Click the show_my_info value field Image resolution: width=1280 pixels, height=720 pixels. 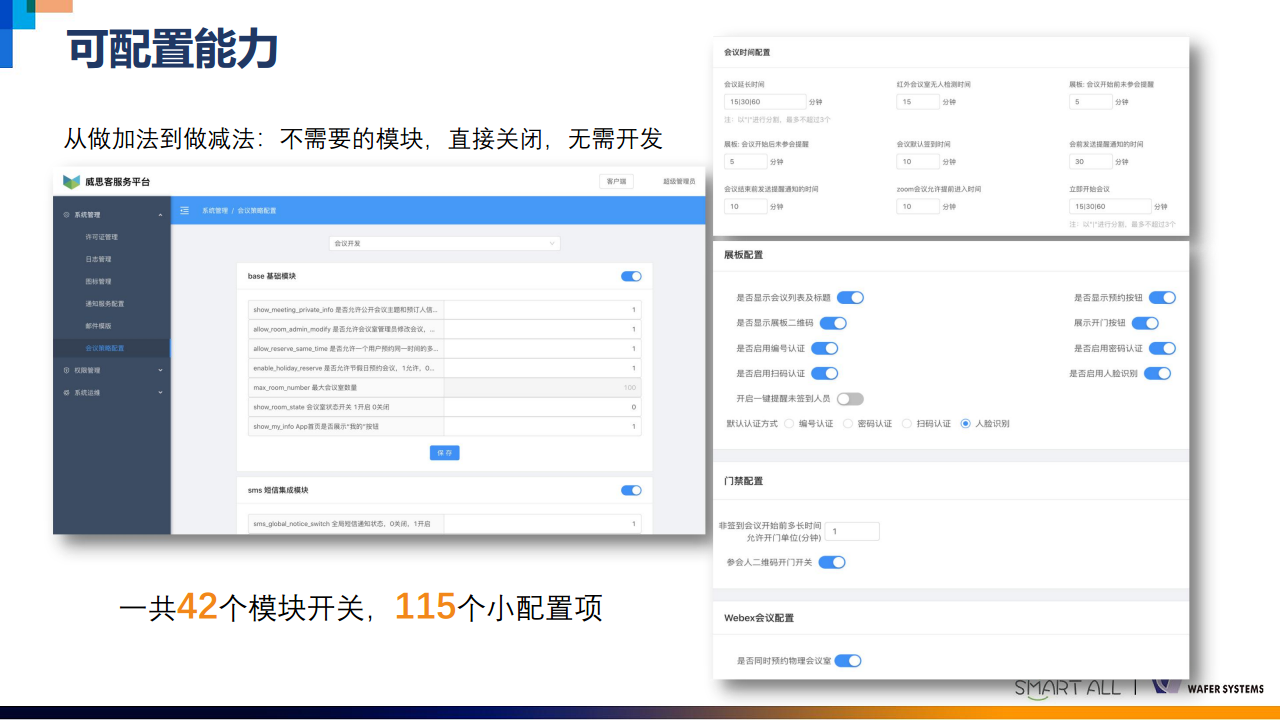(542, 427)
